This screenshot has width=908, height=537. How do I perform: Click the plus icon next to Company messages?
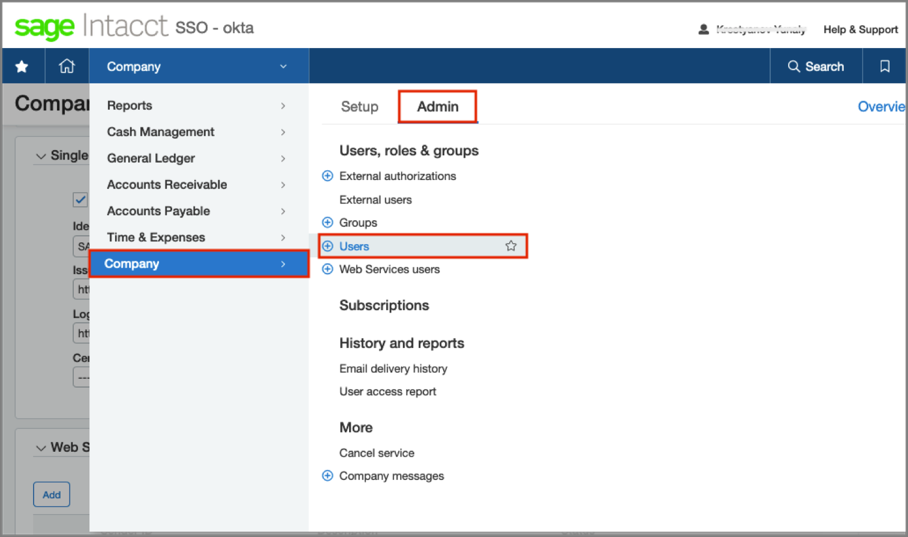tap(327, 476)
